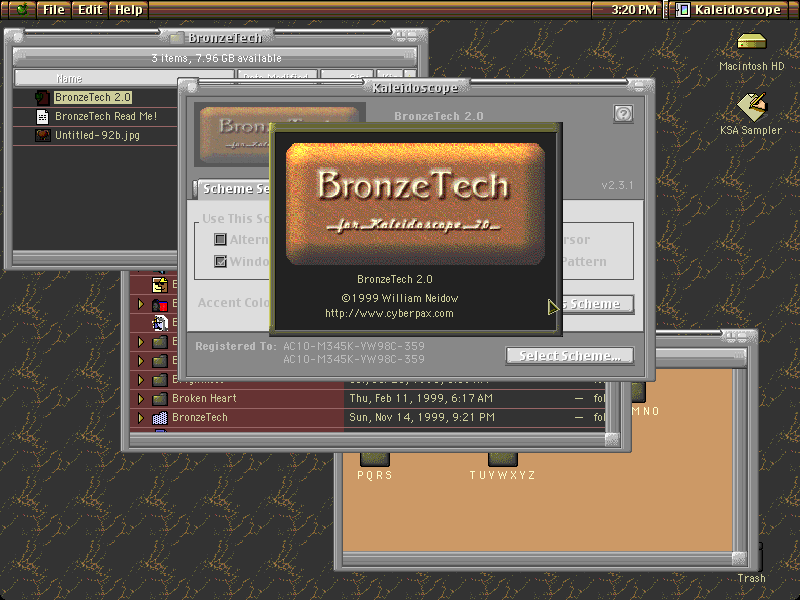Click the dotted BronzeTech folder icon in list
Screen dimensions: 800x600
160,418
